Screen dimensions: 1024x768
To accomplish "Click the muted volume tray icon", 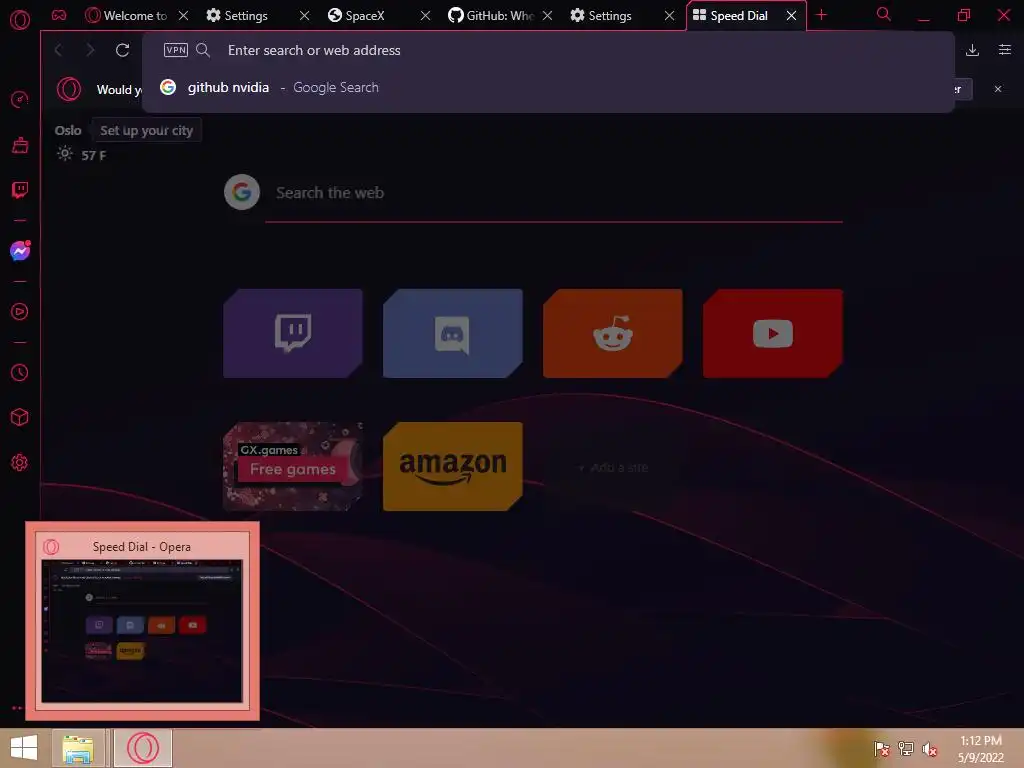I will tap(929, 749).
